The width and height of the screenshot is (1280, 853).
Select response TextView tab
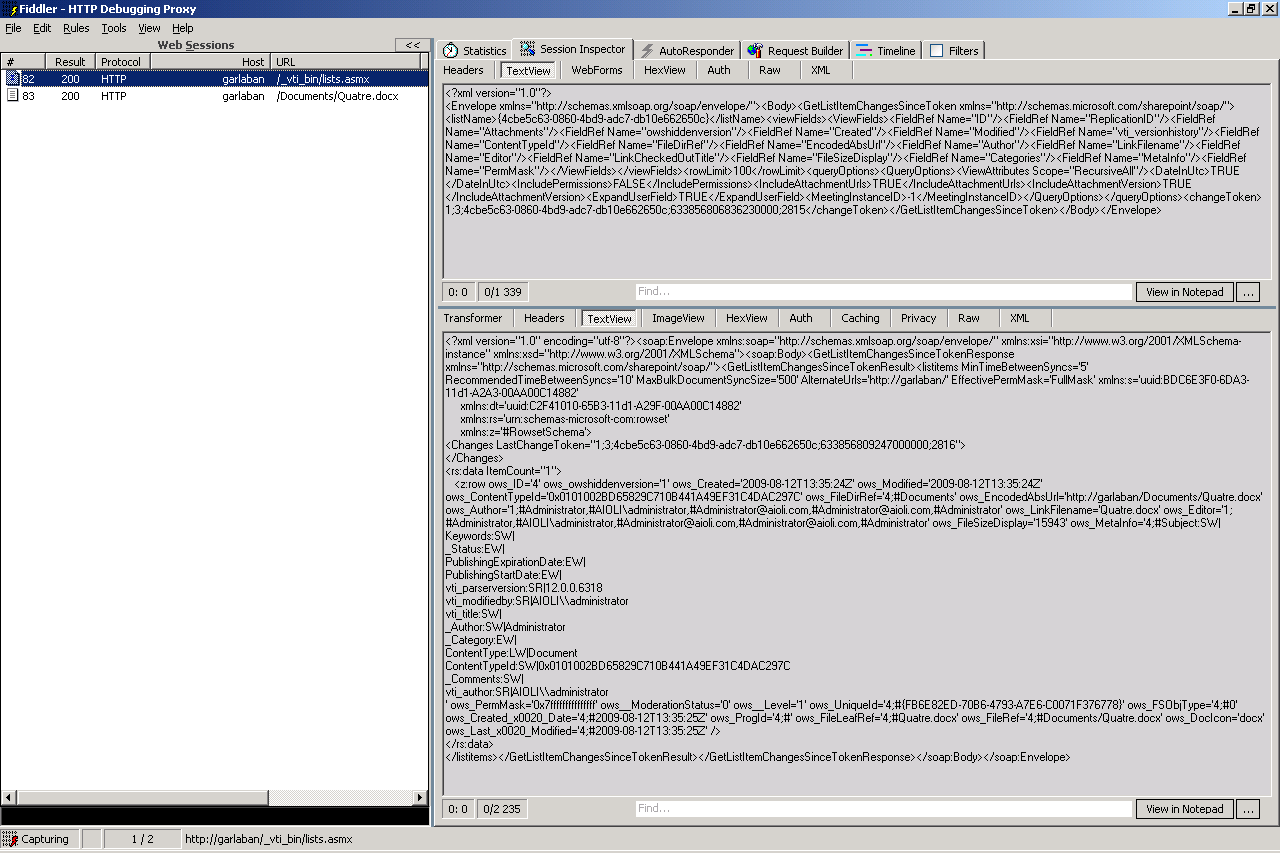pyautogui.click(x=610, y=319)
